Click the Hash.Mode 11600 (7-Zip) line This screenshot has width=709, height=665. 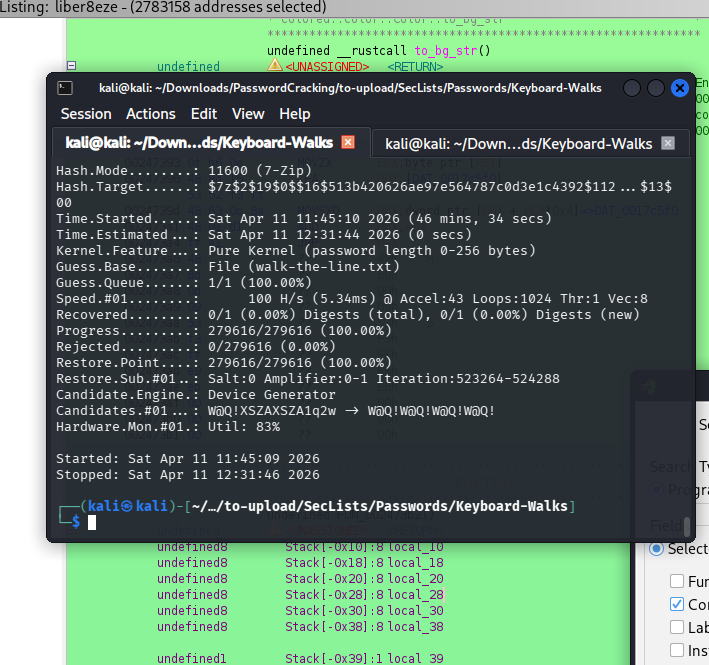[184, 170]
